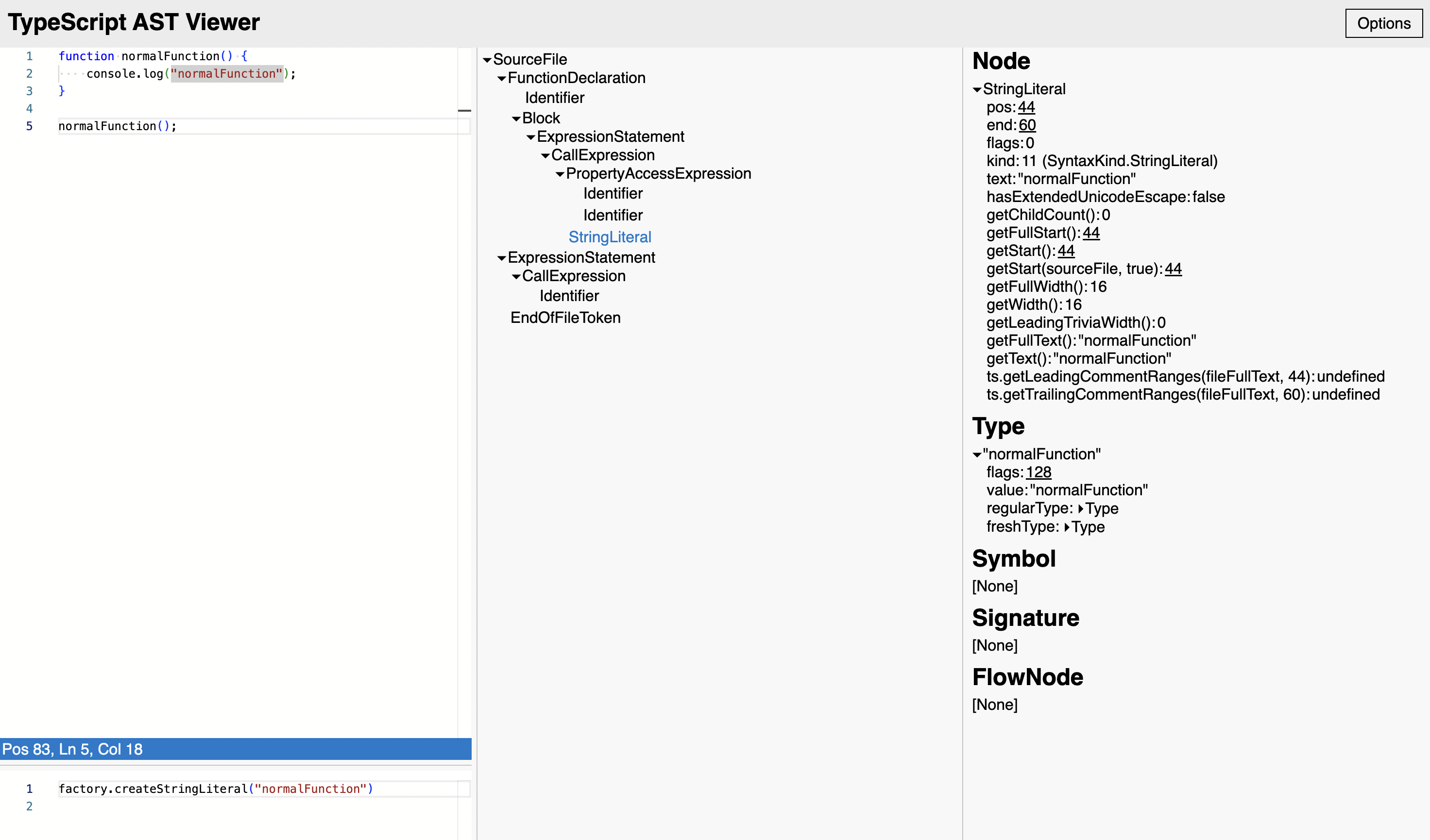1430x840 pixels.
Task: Expand the regularType Type entry
Action: point(1080,509)
